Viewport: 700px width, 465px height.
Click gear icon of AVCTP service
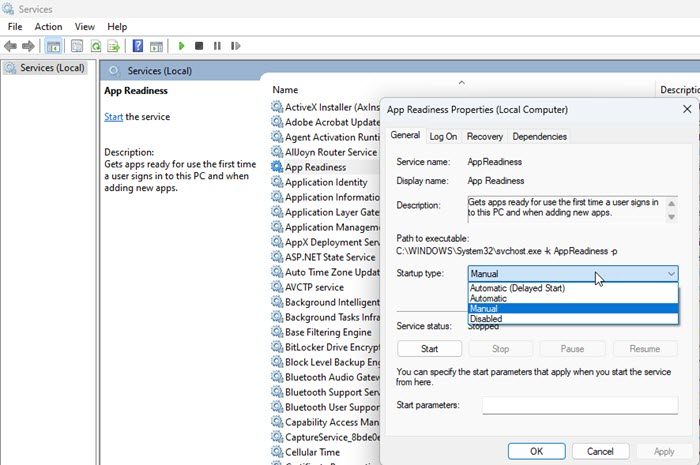tap(277, 287)
